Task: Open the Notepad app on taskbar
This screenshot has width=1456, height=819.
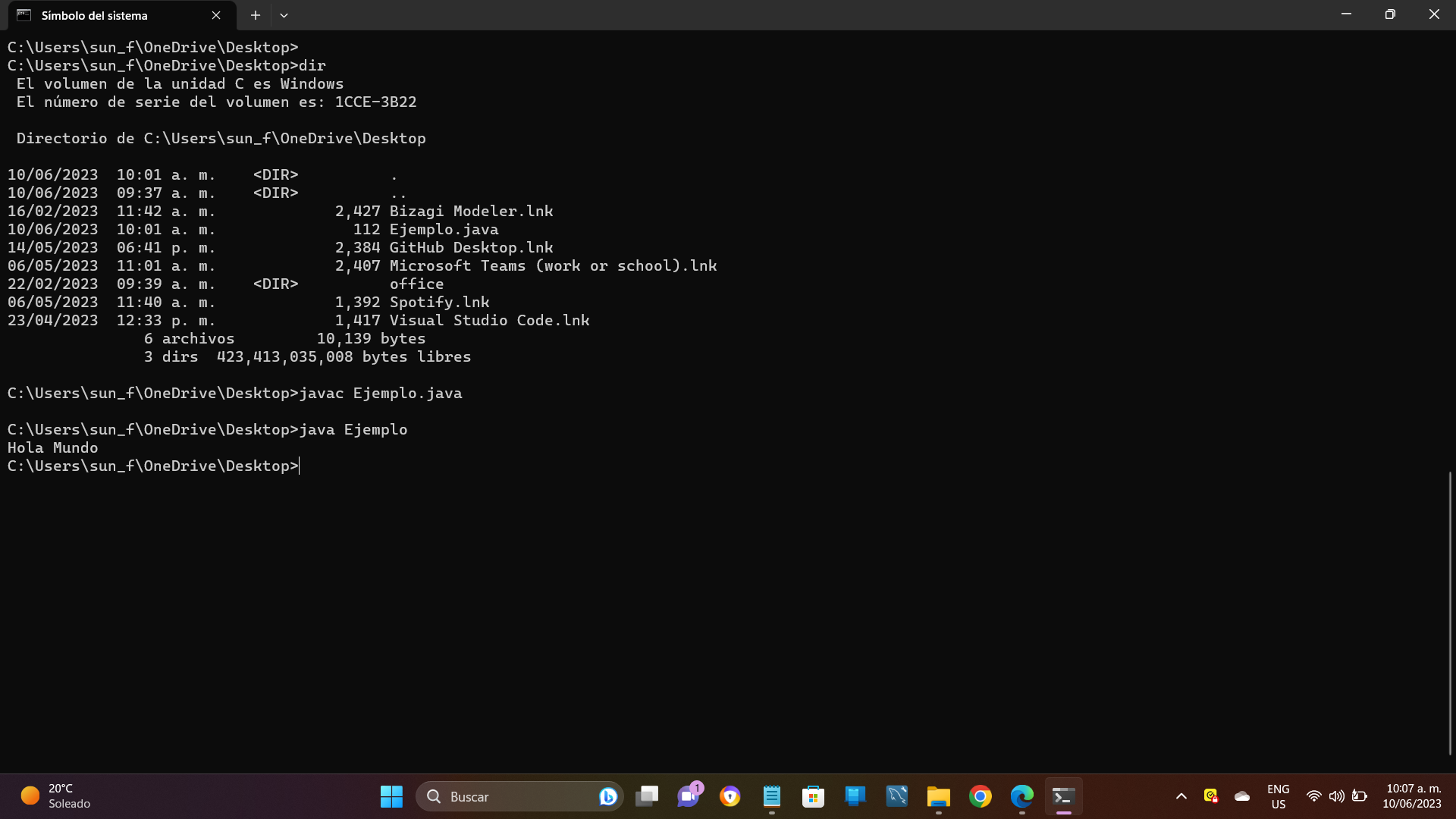Action: click(x=772, y=796)
